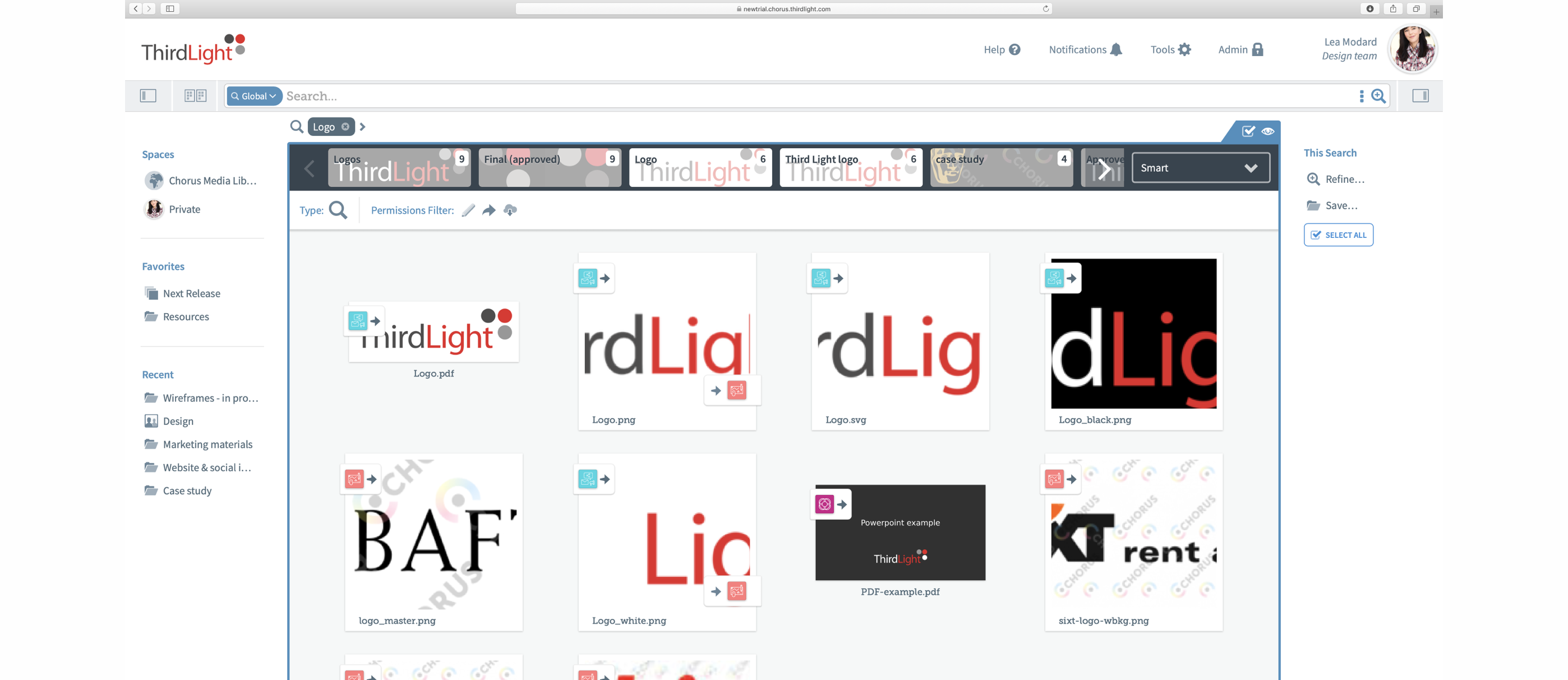The height and width of the screenshot is (680, 1568).
Task: Click the magnifier beside Logo tag
Action: (297, 127)
